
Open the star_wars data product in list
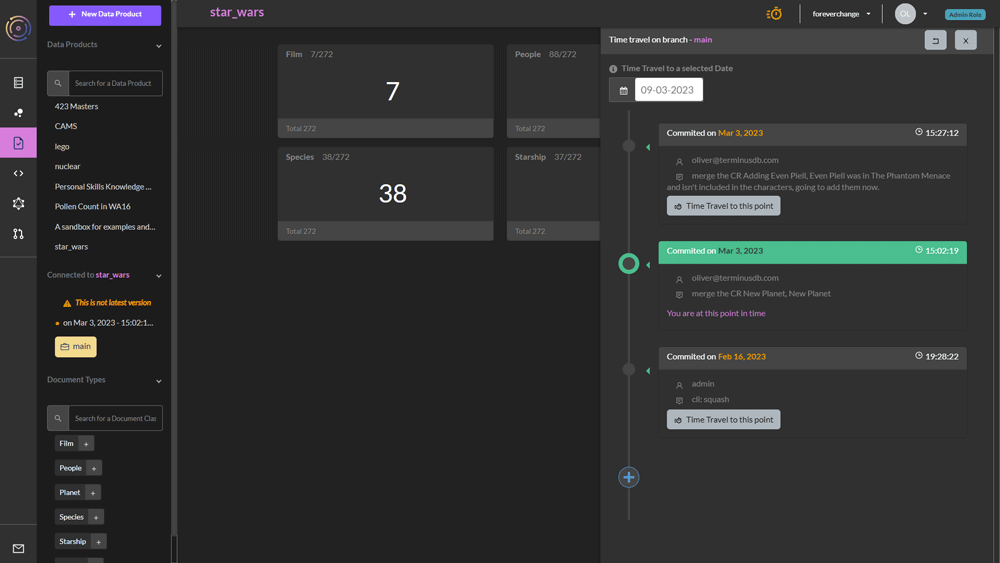click(71, 247)
